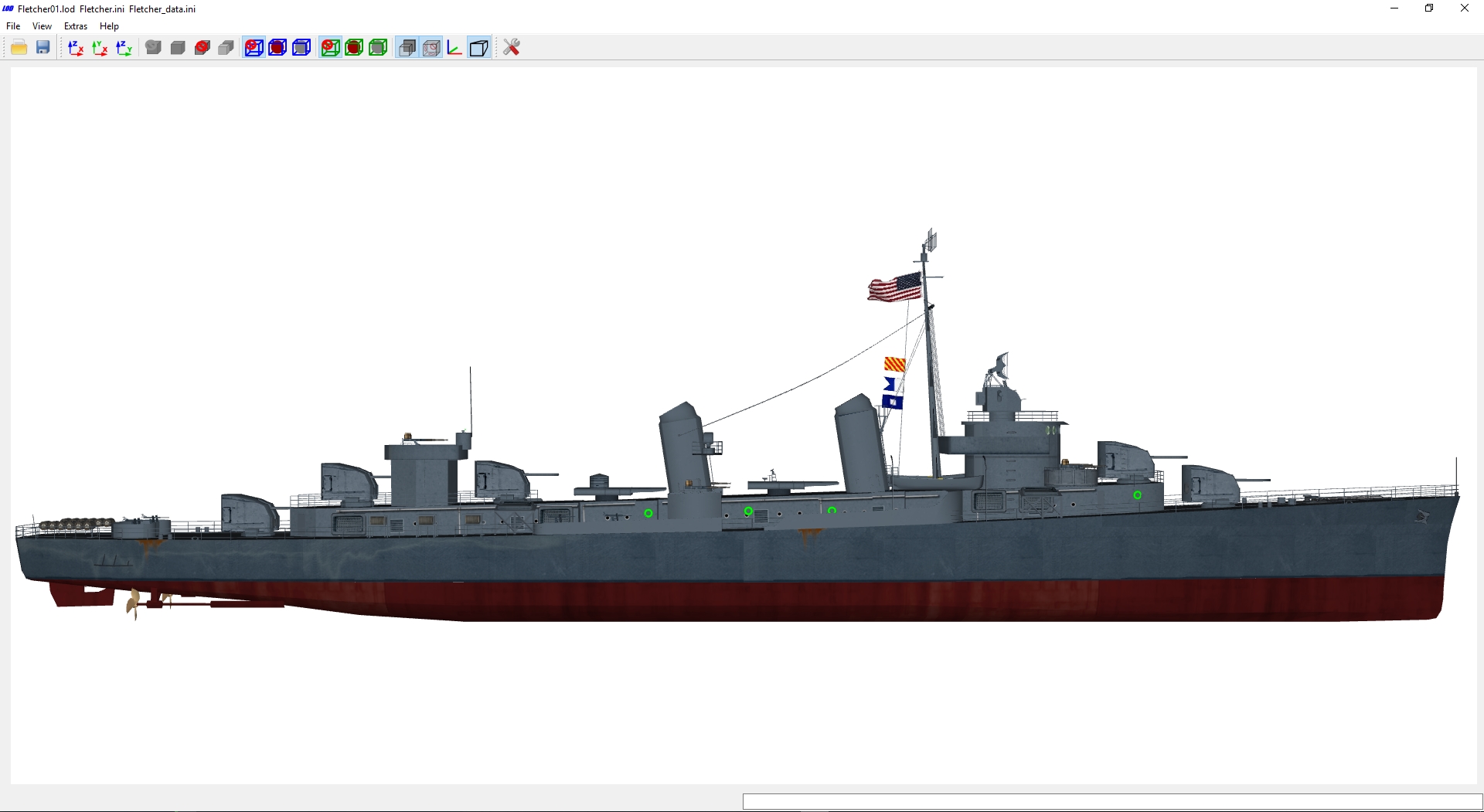Open the Help menu
The width and height of the screenshot is (1484, 812).
[x=109, y=26]
